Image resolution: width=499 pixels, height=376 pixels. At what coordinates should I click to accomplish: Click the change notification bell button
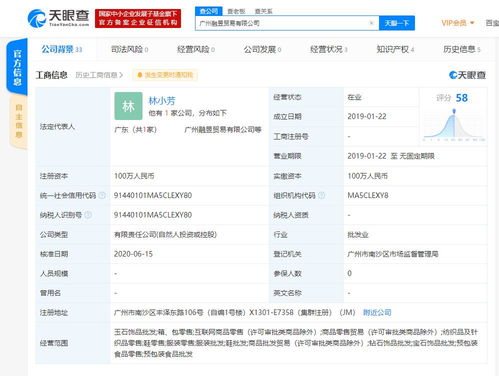[165, 75]
